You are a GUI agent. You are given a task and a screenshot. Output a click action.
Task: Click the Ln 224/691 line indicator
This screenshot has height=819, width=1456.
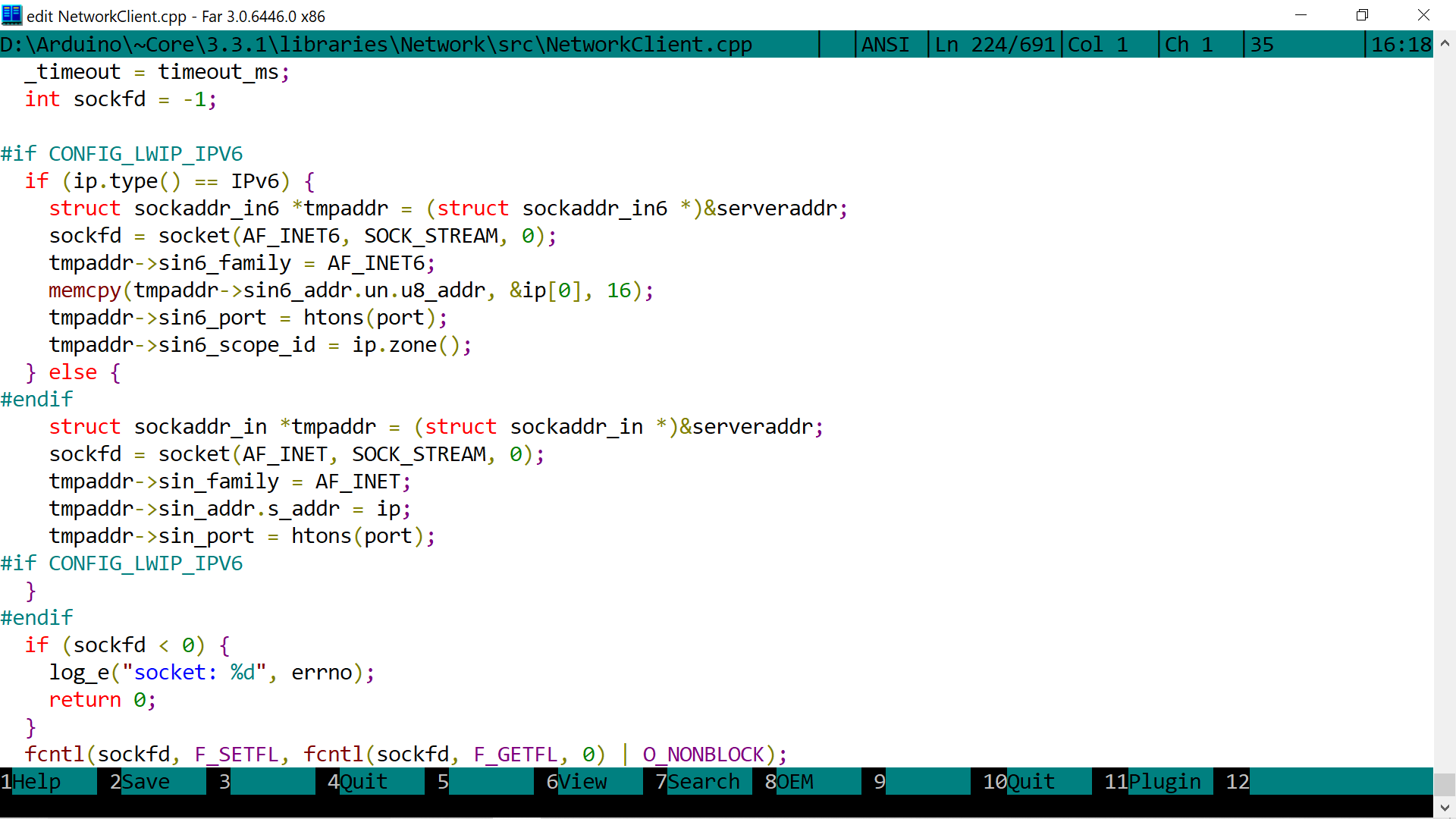(994, 45)
